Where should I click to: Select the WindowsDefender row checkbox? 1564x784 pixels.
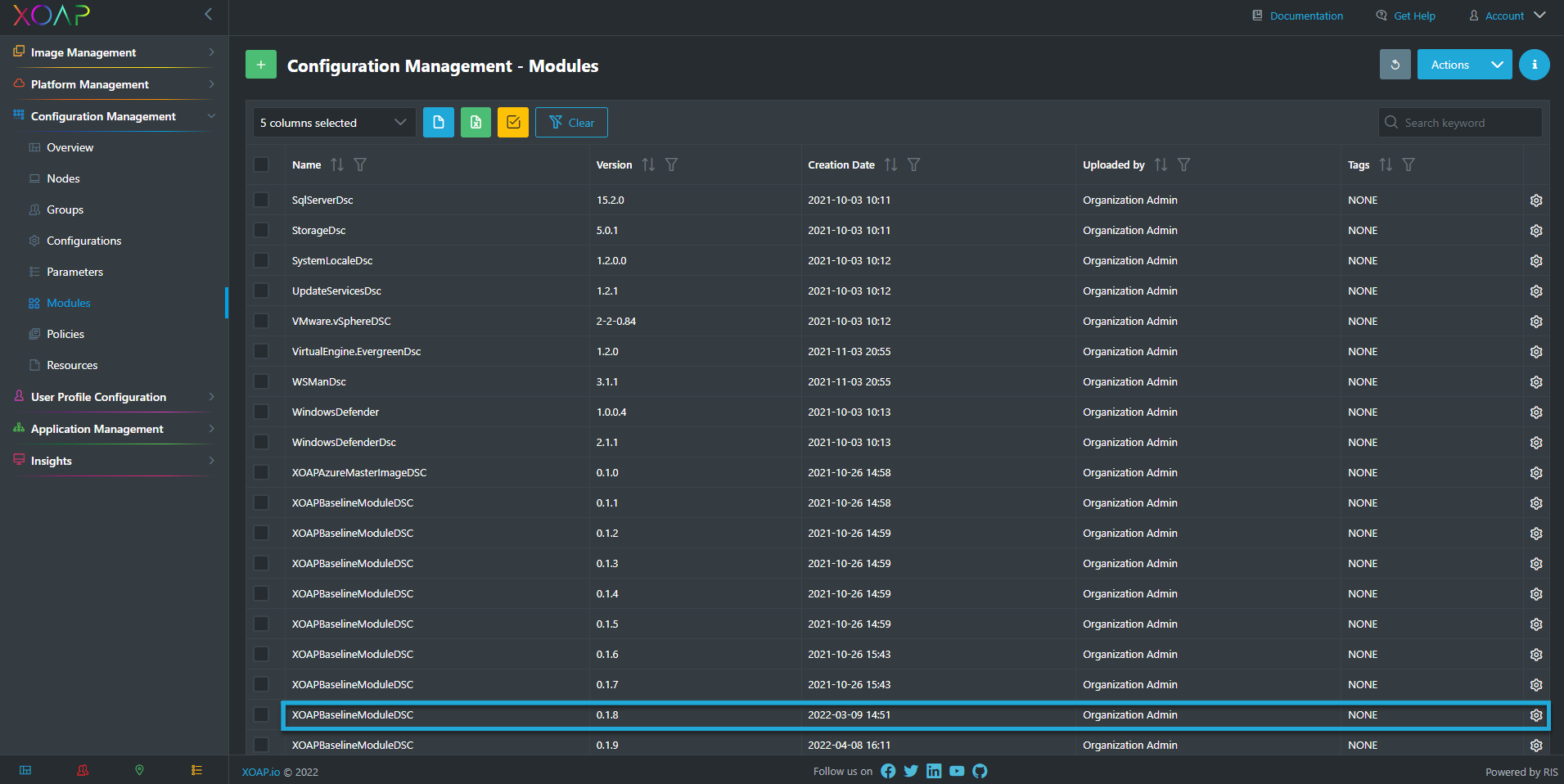click(261, 412)
